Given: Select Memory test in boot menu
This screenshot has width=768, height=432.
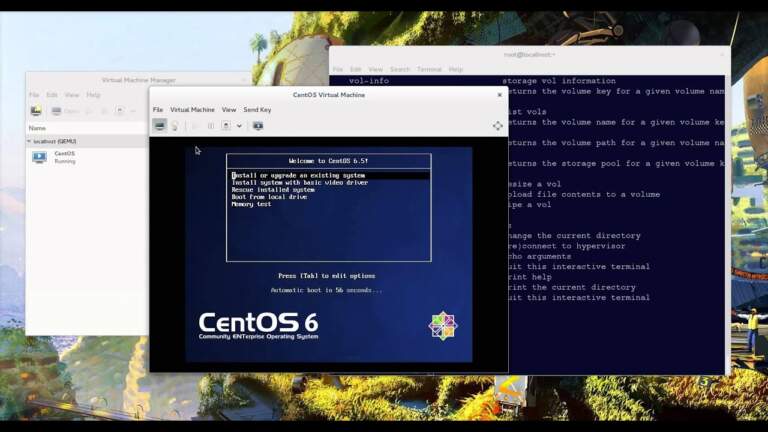Looking at the screenshot, I should point(251,204).
